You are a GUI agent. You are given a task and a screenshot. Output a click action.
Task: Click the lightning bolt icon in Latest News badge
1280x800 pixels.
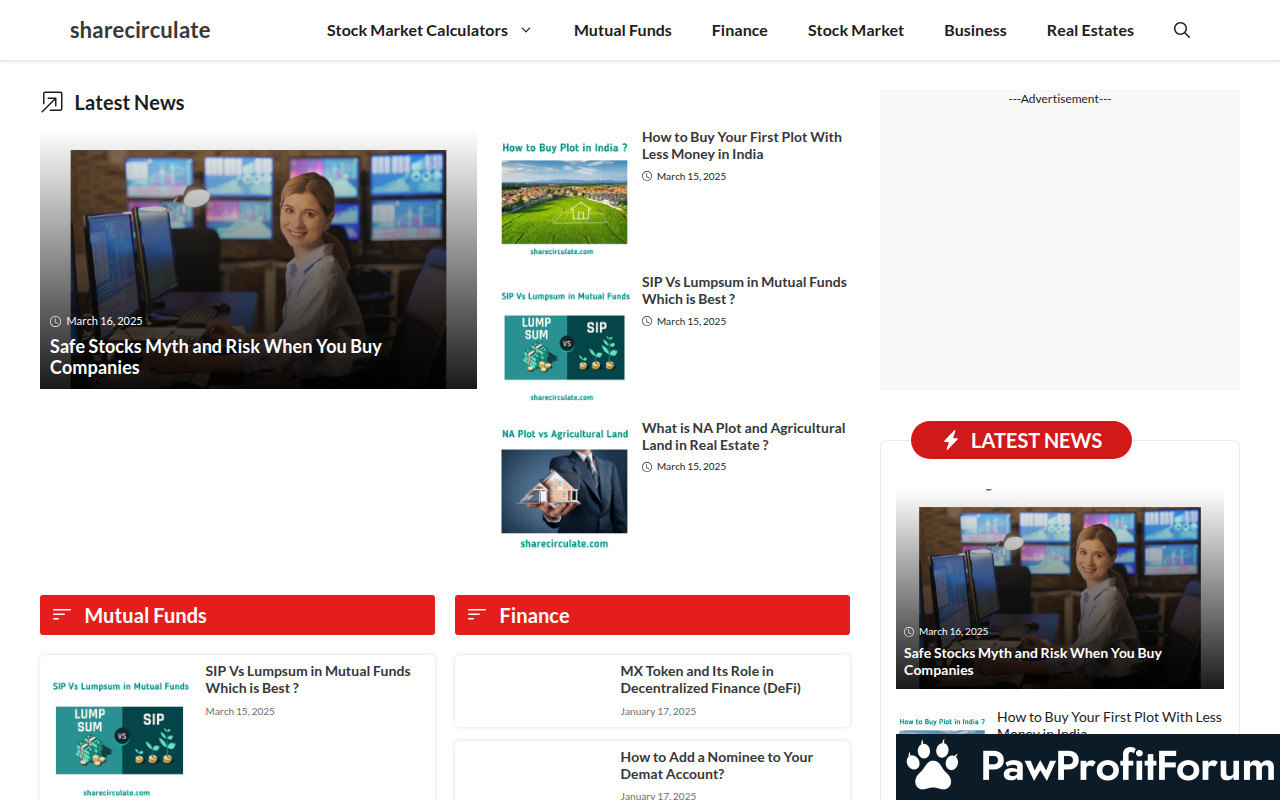tap(951, 441)
